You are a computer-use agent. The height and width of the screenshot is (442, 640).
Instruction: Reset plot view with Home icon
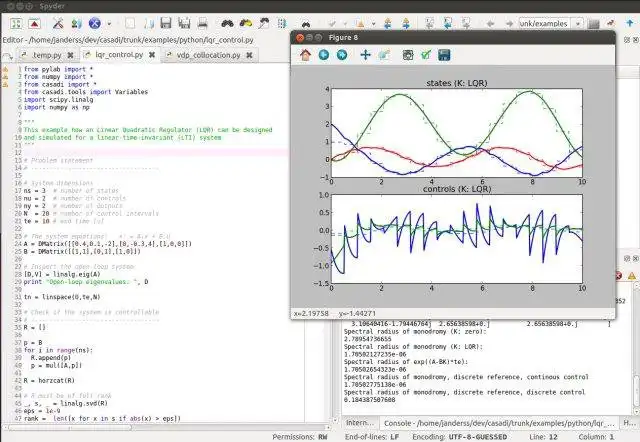(306, 55)
